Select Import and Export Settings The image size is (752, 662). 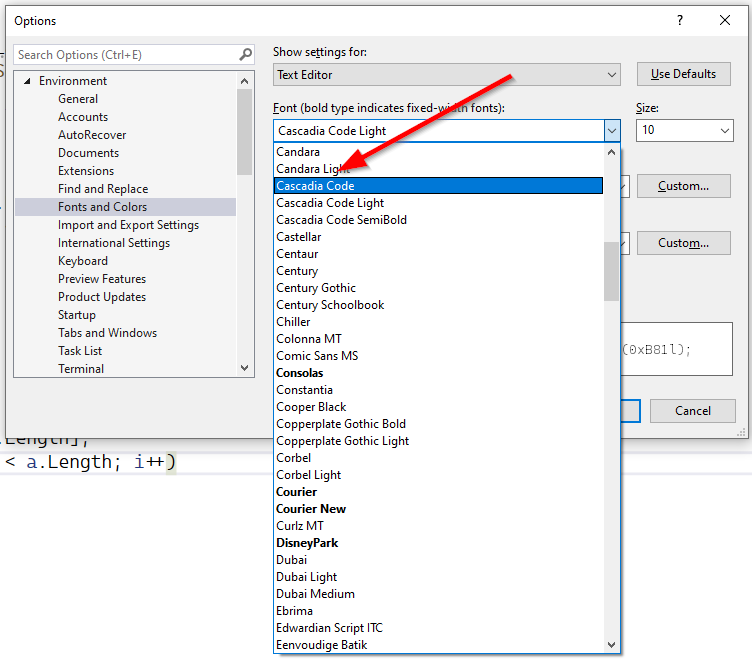tap(129, 225)
